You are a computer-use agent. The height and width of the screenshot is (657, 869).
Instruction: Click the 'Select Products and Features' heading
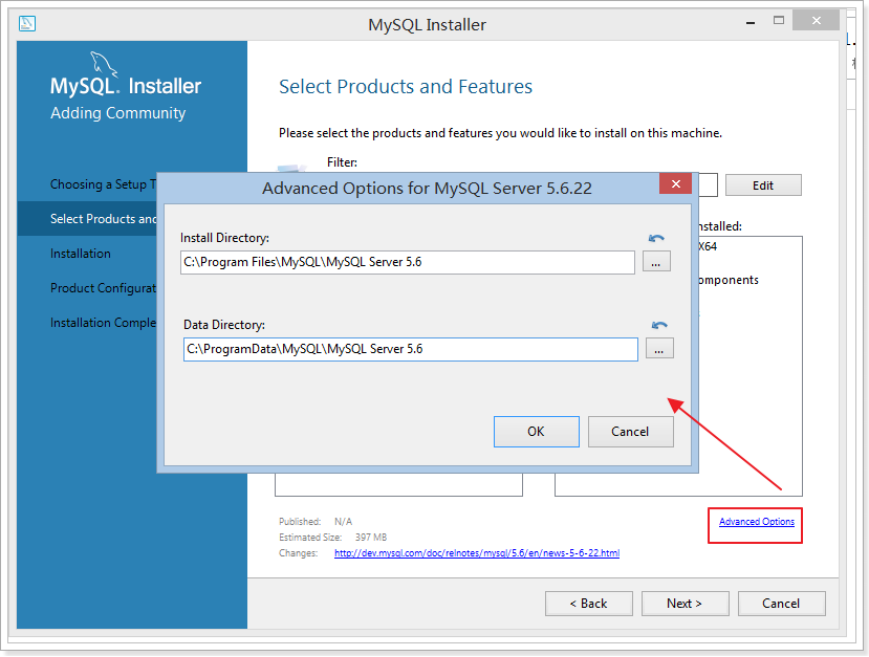(x=406, y=86)
